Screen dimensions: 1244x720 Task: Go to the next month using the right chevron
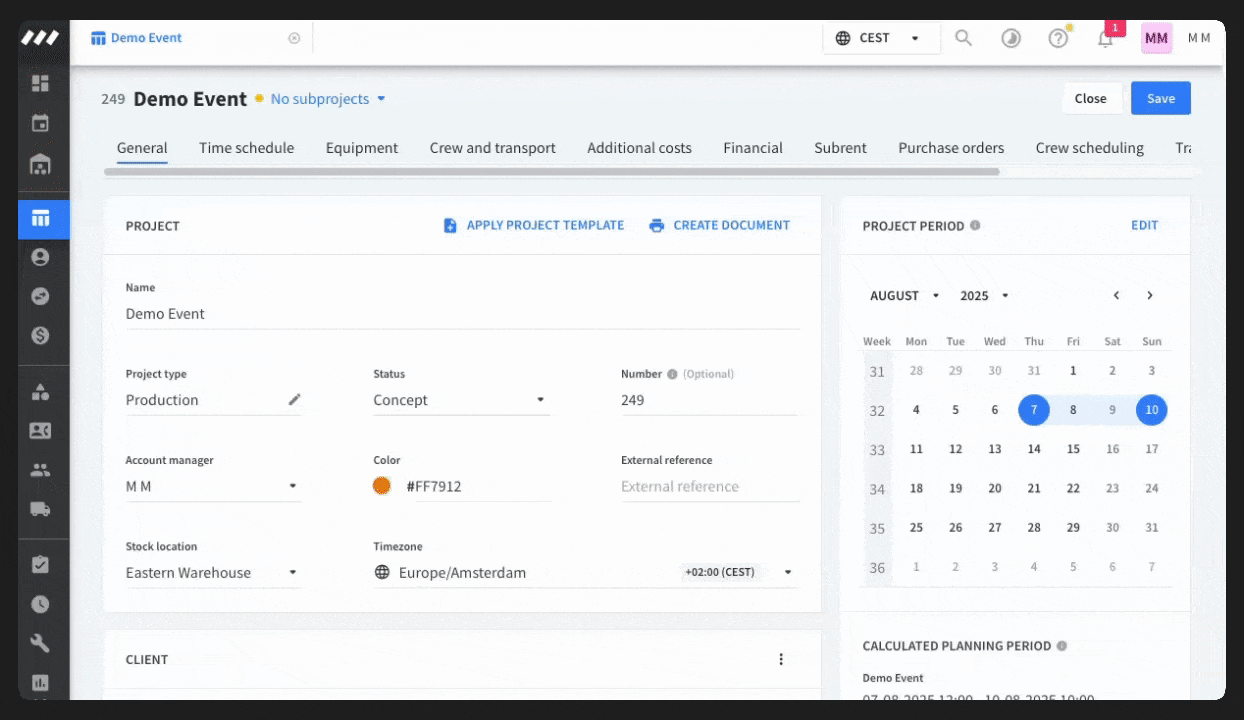tap(1150, 295)
